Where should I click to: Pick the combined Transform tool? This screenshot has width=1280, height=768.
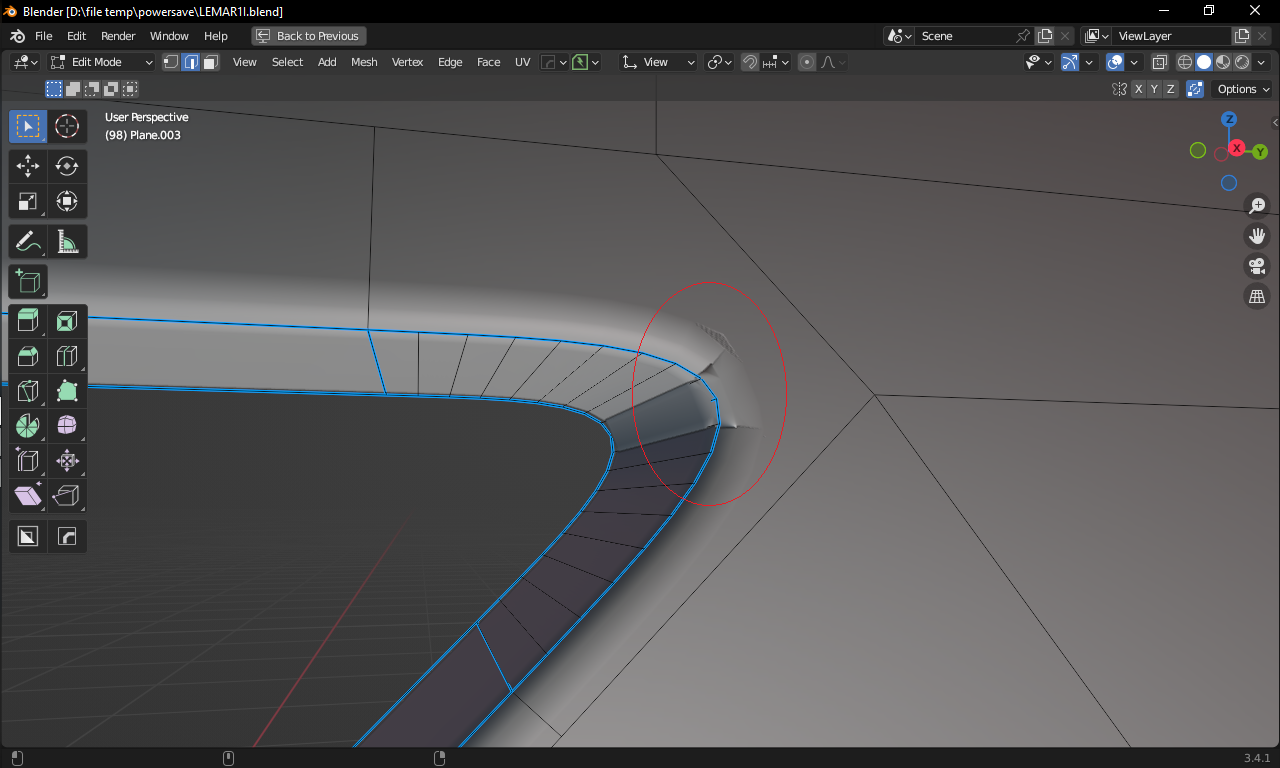tap(67, 201)
